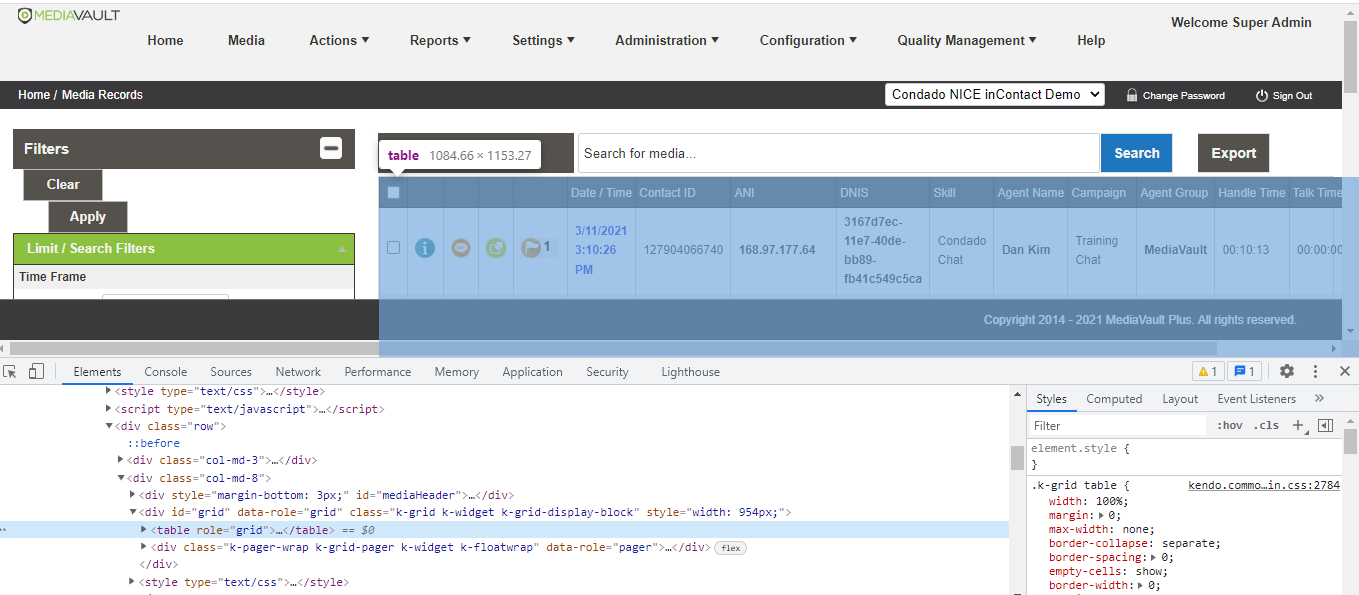Viewport: 1359px width, 595px height.
Task: Open DevTools settings gear
Action: click(x=1287, y=371)
